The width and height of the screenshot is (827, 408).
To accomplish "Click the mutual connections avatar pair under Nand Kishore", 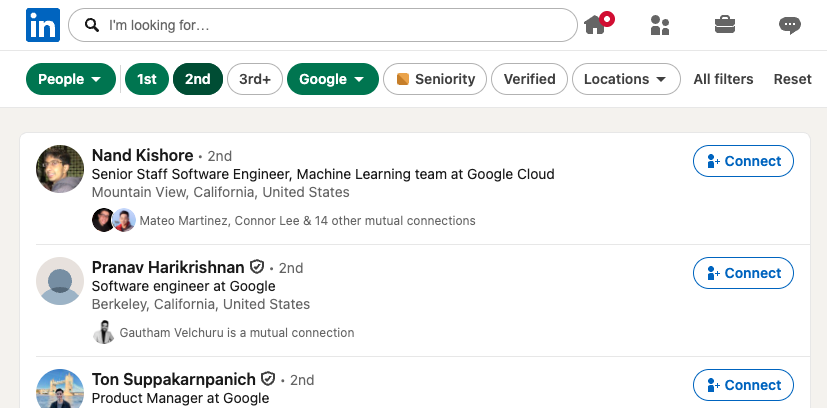I will [113, 220].
